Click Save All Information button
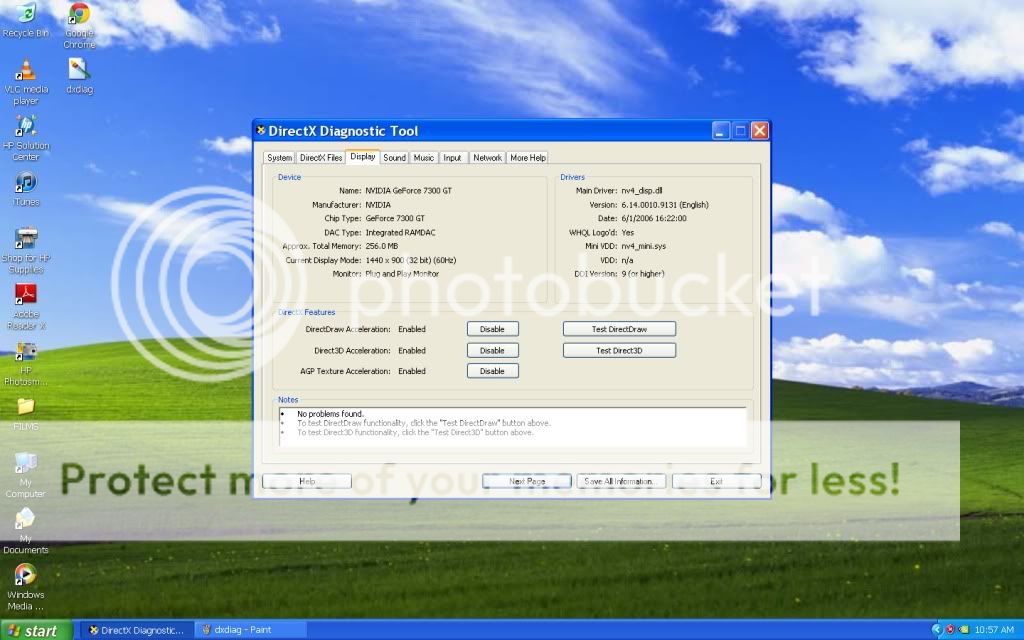Viewport: 1024px width, 640px height. [621, 481]
